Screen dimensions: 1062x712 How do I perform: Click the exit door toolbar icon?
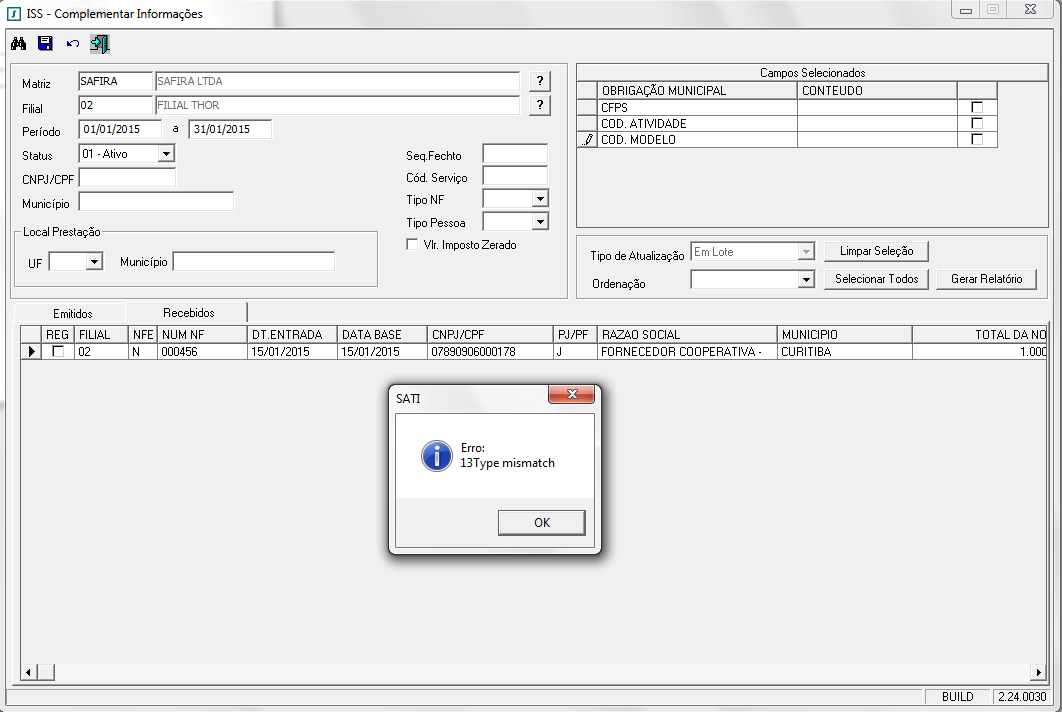tap(100, 44)
